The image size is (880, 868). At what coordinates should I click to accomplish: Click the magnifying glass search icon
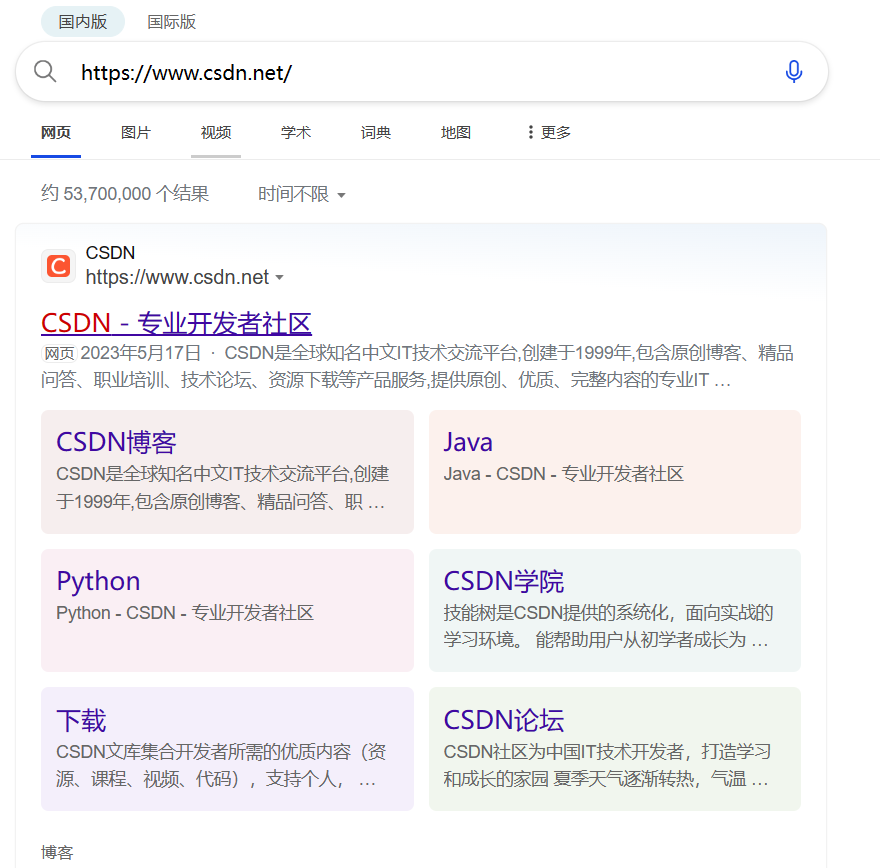pos(45,72)
